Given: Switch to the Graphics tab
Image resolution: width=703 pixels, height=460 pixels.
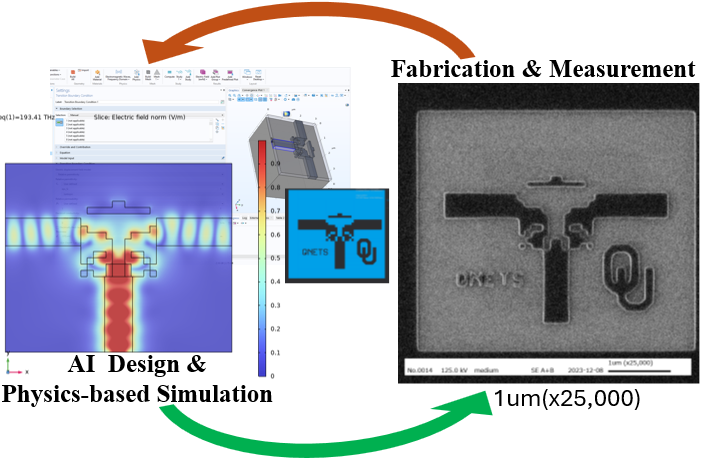Looking at the screenshot, I should point(234,91).
